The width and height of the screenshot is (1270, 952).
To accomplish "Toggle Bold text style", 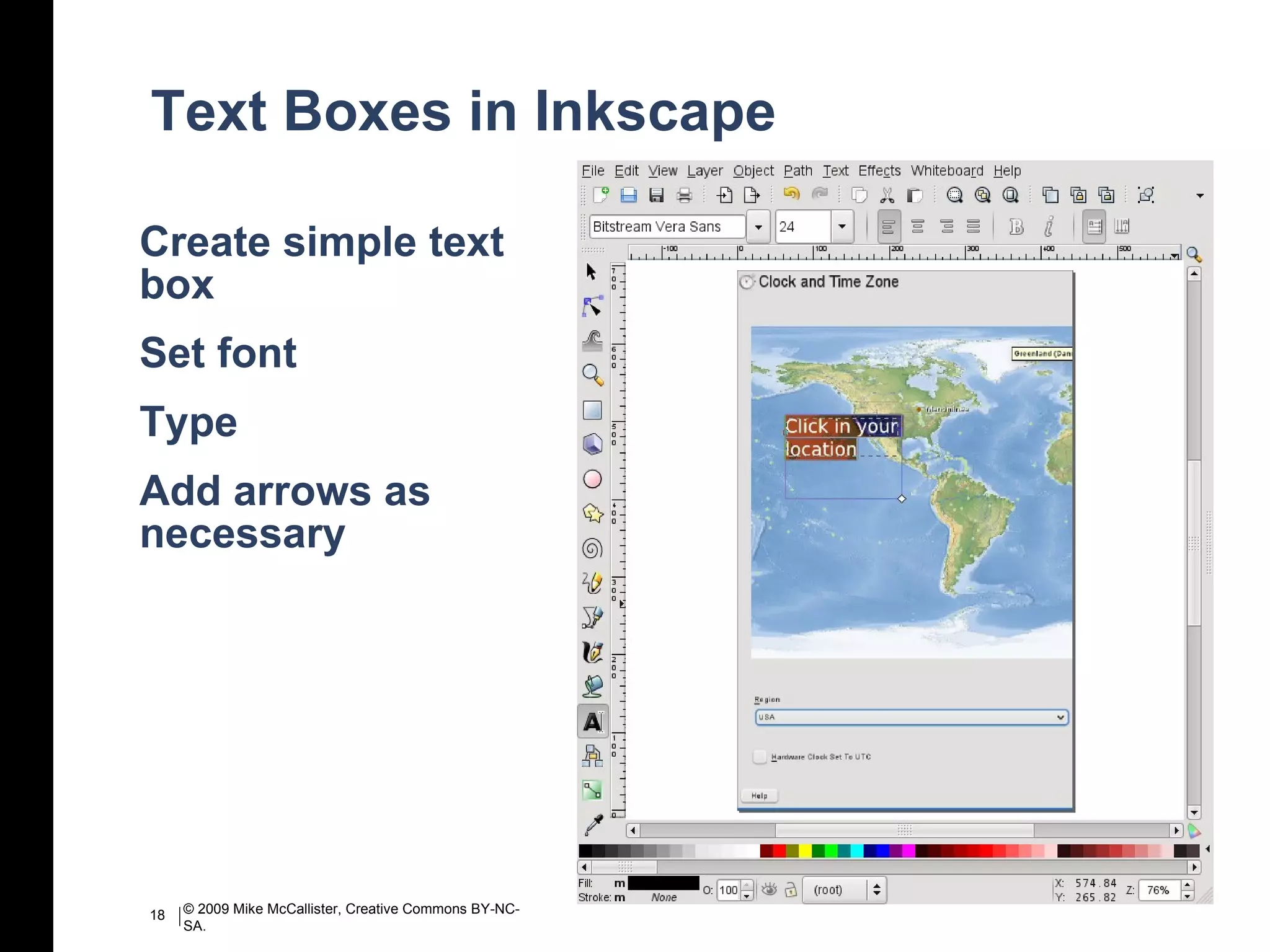I will click(1016, 227).
